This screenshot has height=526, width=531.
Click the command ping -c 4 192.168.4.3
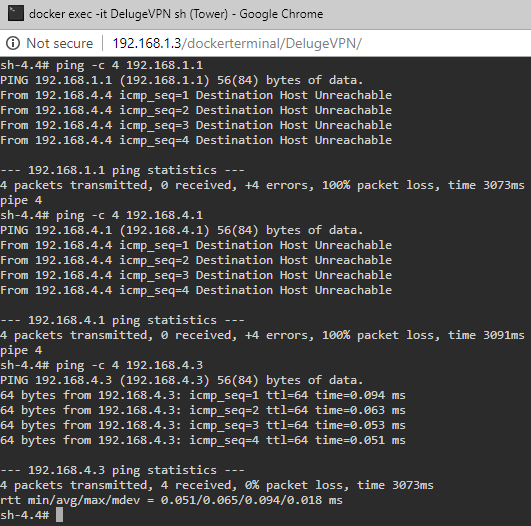pos(129,365)
